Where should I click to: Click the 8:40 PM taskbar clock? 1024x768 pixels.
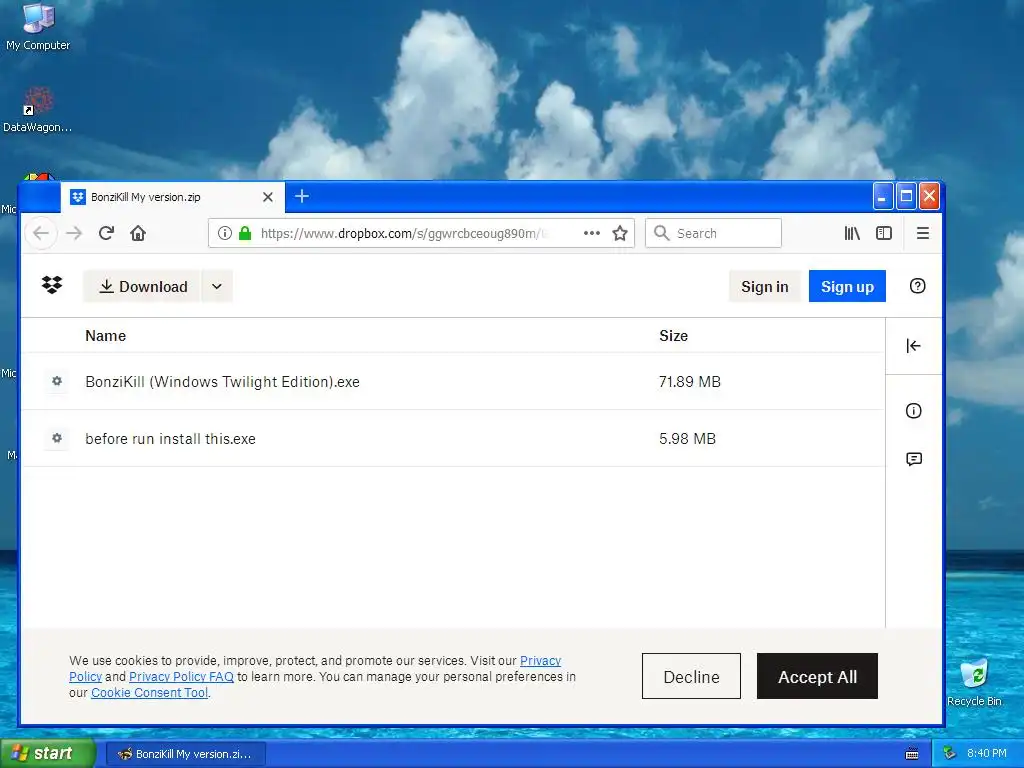pyautogui.click(x=986, y=753)
